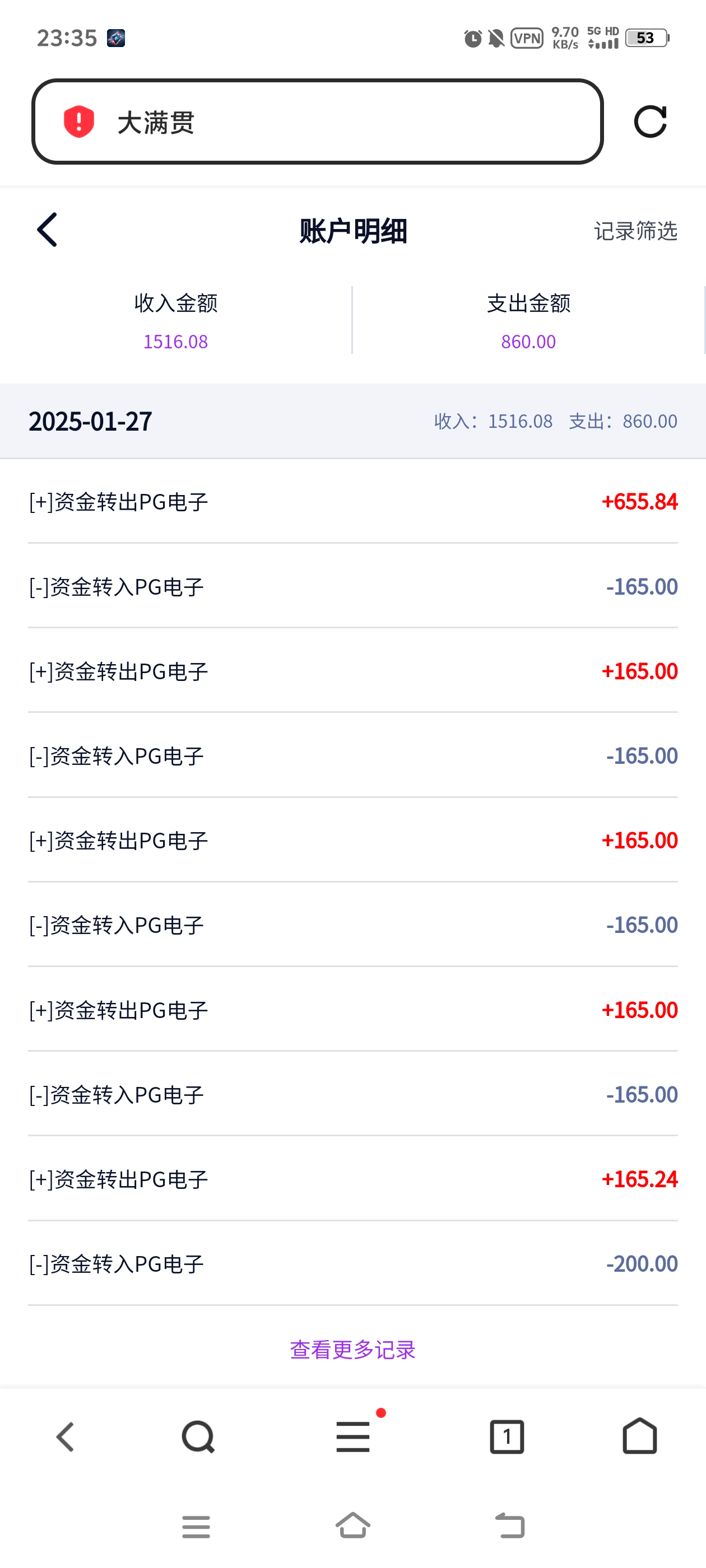Click the 查看更多记录 link
Viewport: 706px width, 1568px height.
point(352,1350)
